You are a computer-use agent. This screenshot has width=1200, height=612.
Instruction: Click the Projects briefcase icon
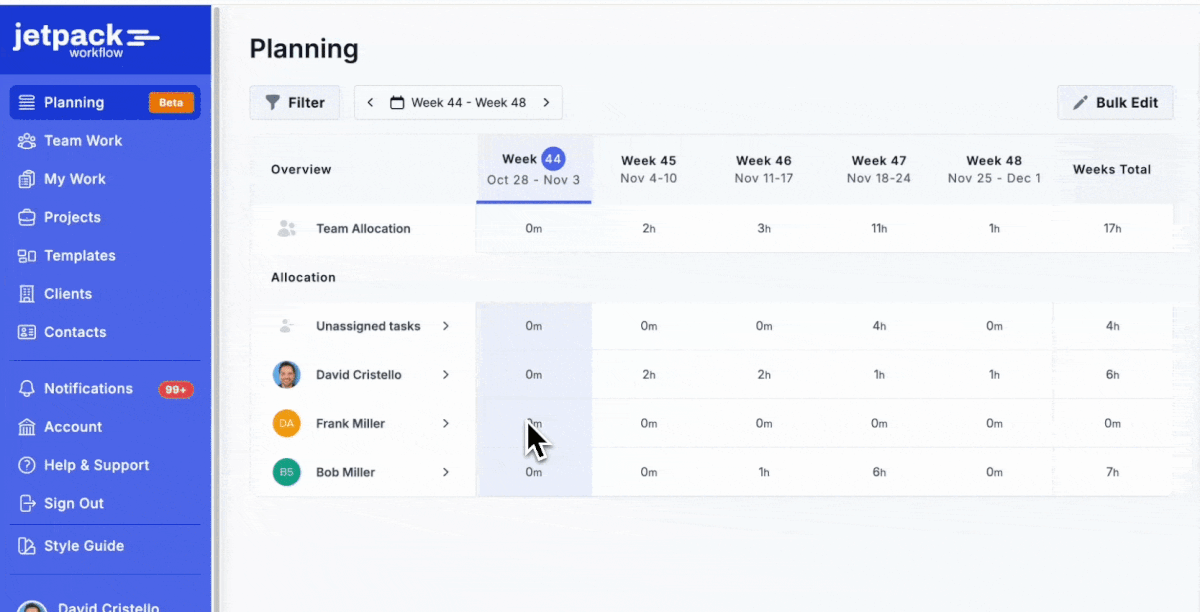[27, 217]
